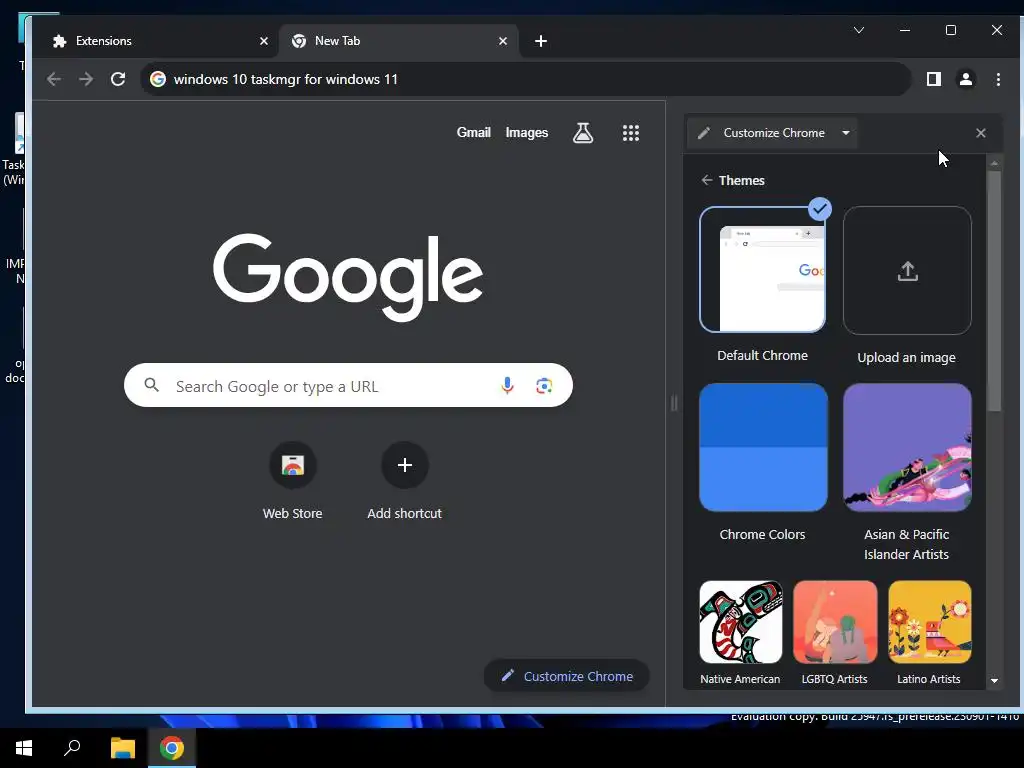Open the Native American theme collection
This screenshot has height=768, width=1024.
click(x=741, y=622)
